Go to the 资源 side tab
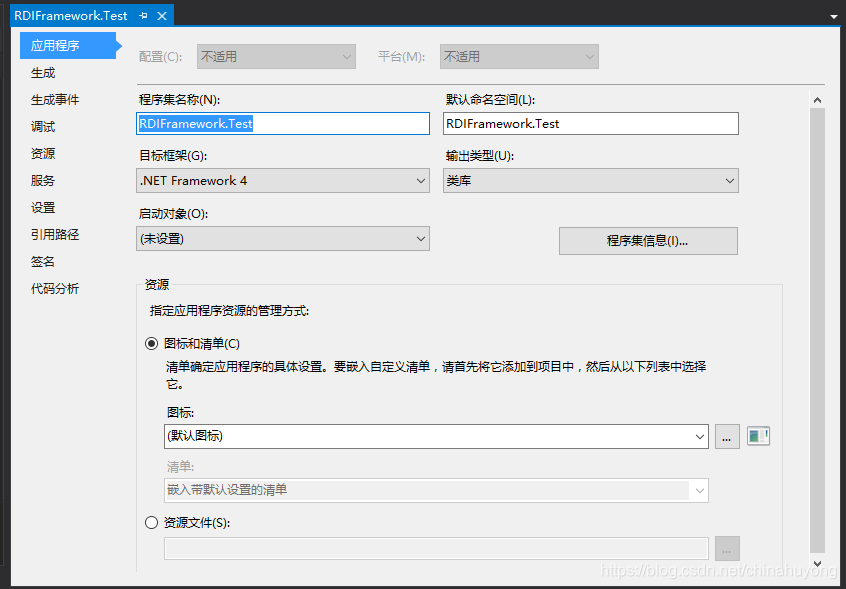 click(x=43, y=154)
